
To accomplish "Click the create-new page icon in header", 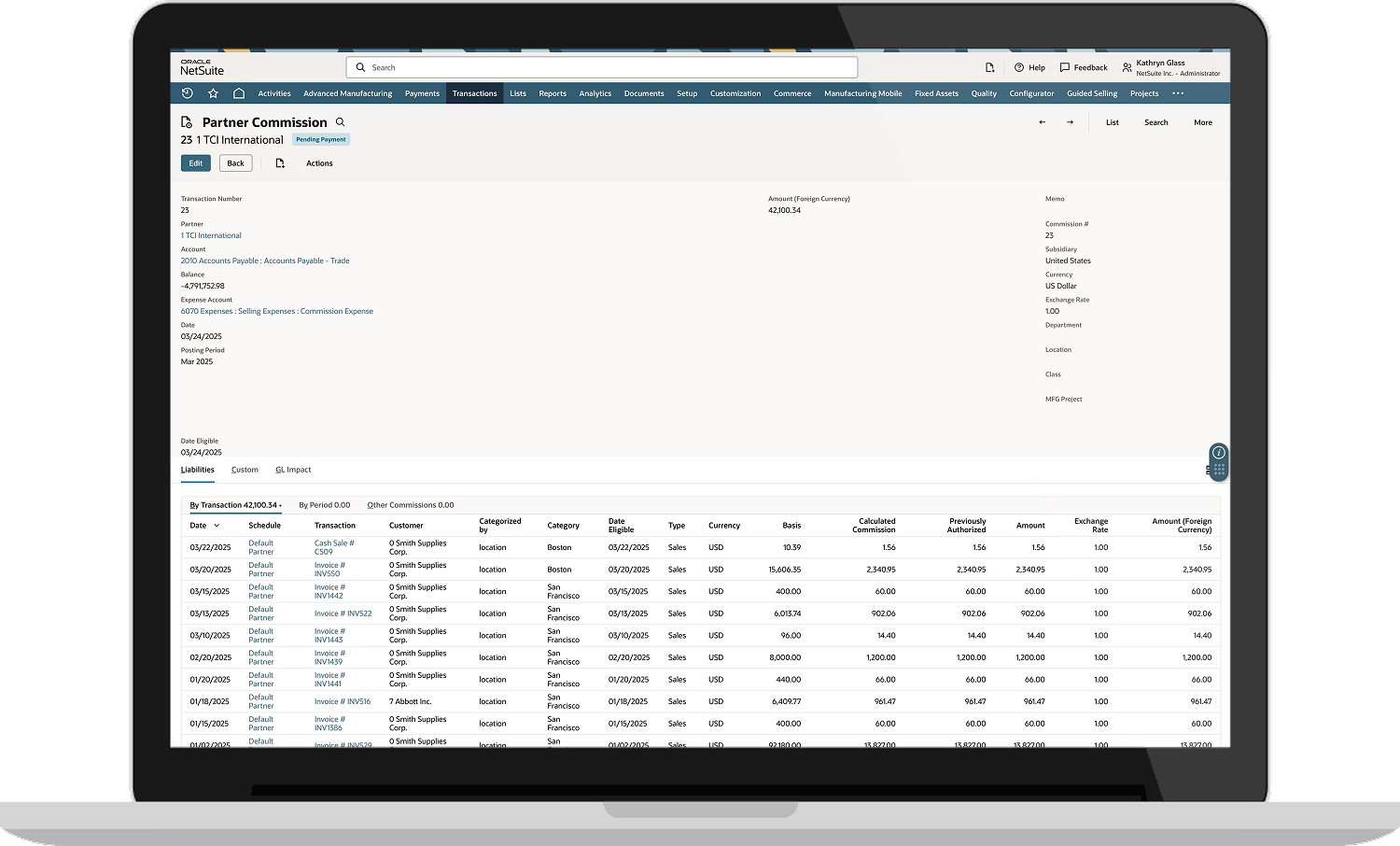I will pos(989,67).
